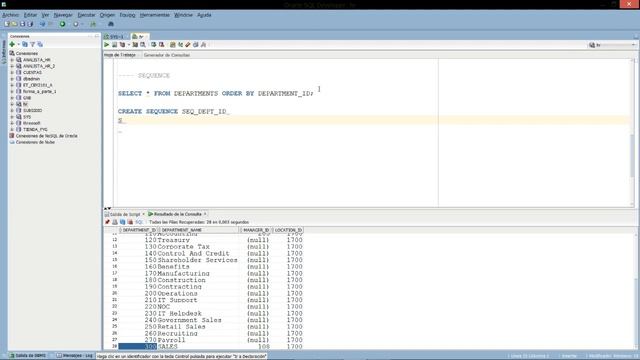This screenshot has width=640, height=360.
Task: Click the commit icon in worksheet toolbar
Action: (x=153, y=45)
